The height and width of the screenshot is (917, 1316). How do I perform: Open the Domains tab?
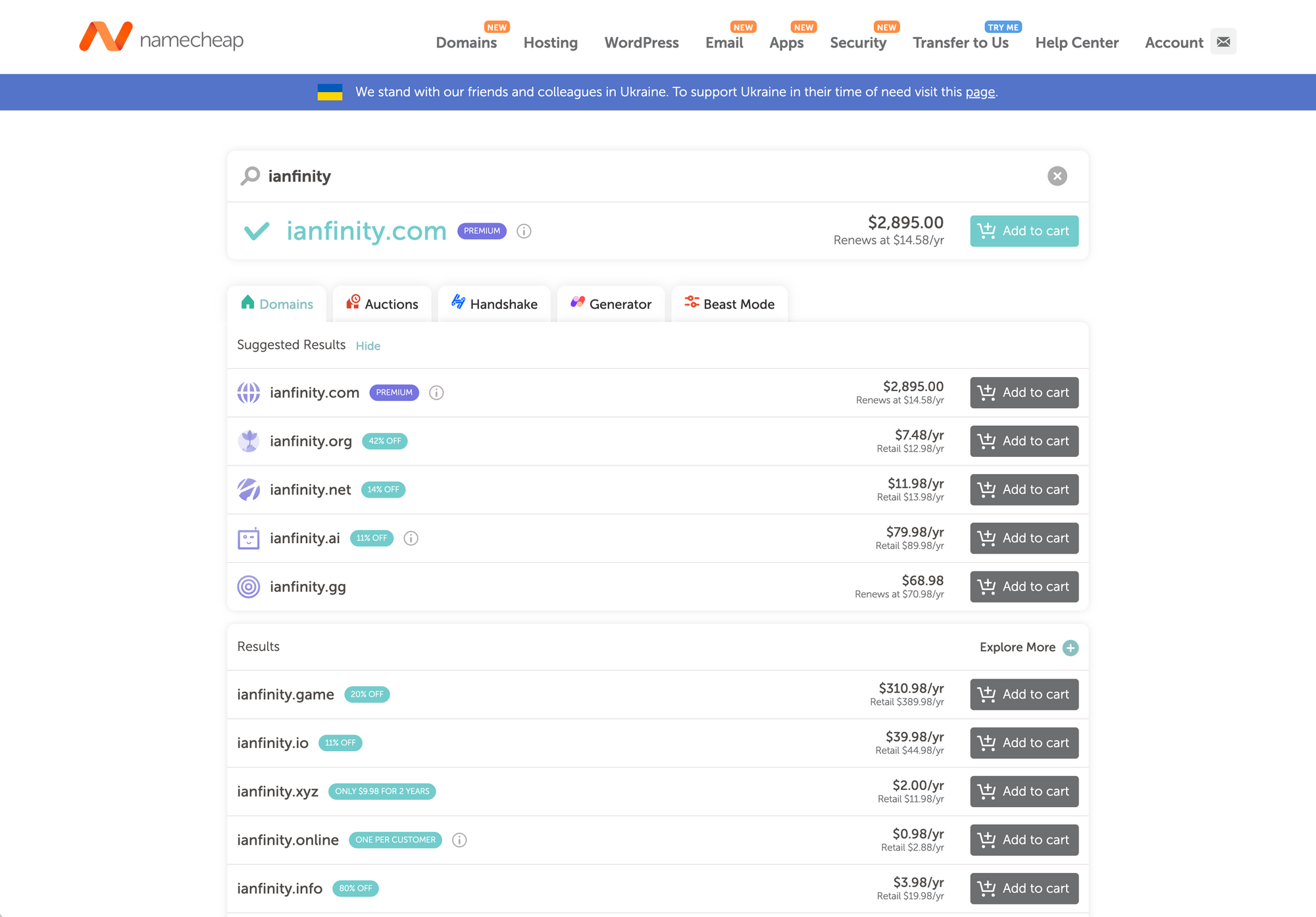pos(277,303)
